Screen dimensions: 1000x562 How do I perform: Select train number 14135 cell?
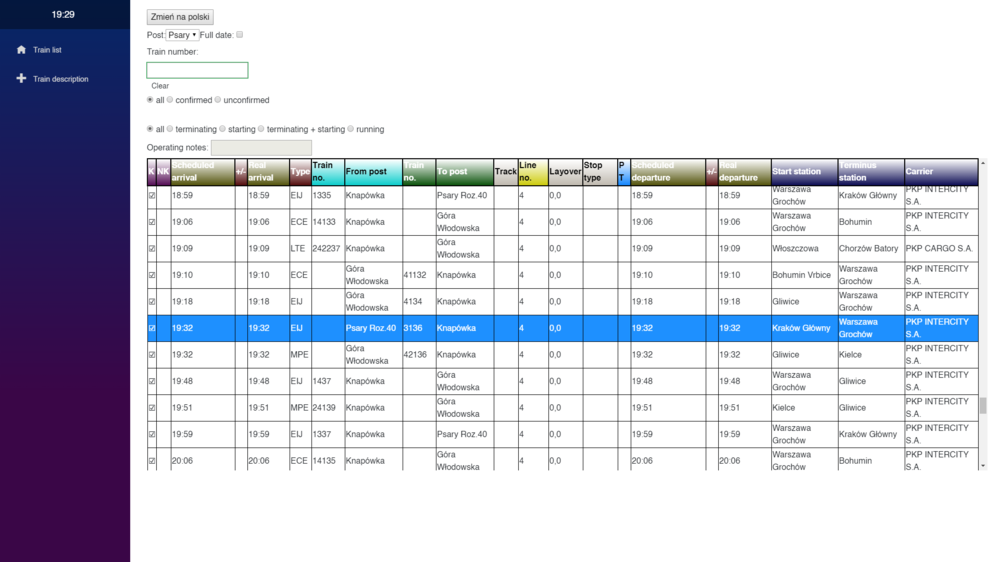pyautogui.click(x=328, y=461)
